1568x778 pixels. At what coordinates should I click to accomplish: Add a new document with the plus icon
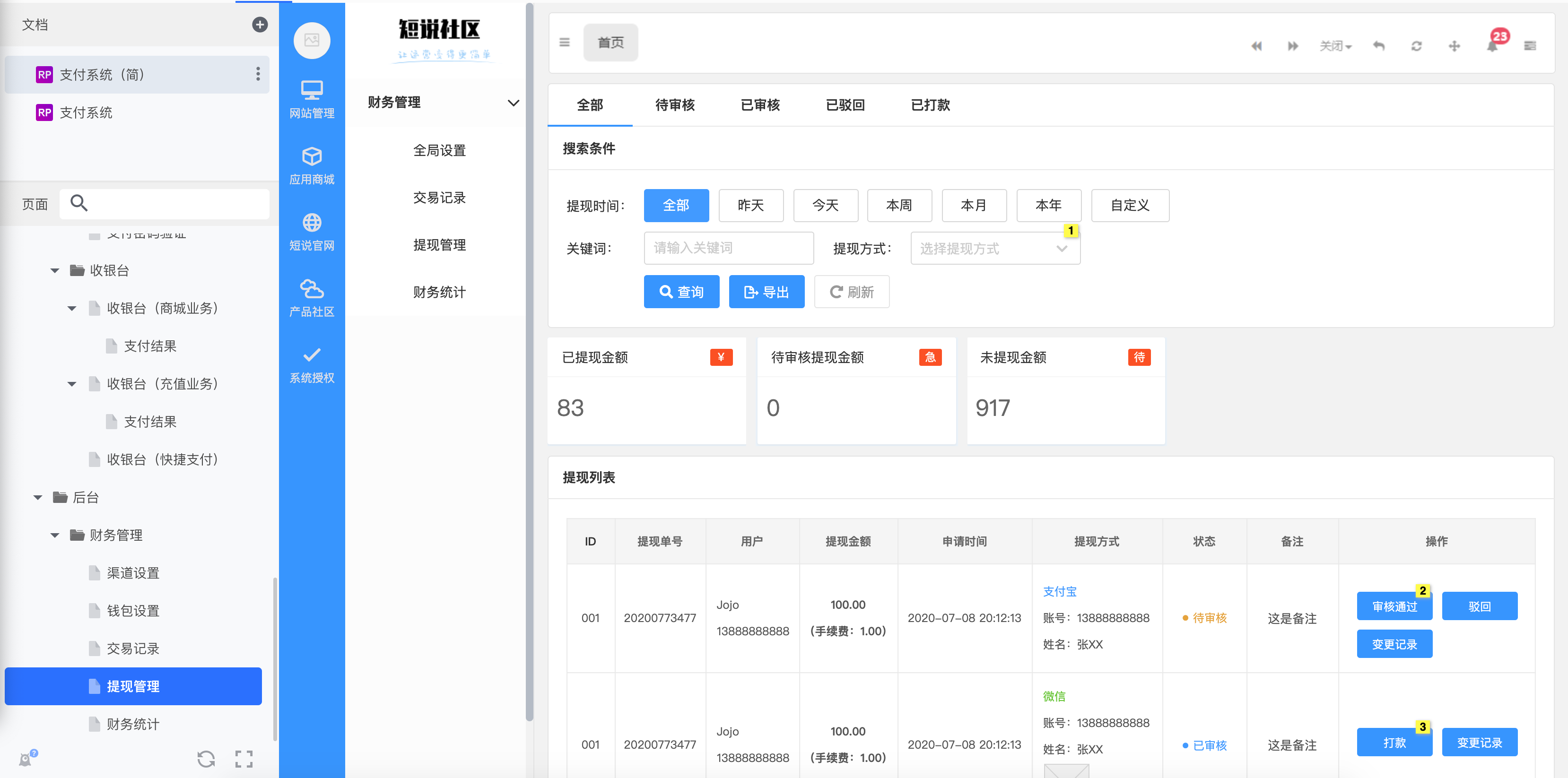tap(260, 24)
